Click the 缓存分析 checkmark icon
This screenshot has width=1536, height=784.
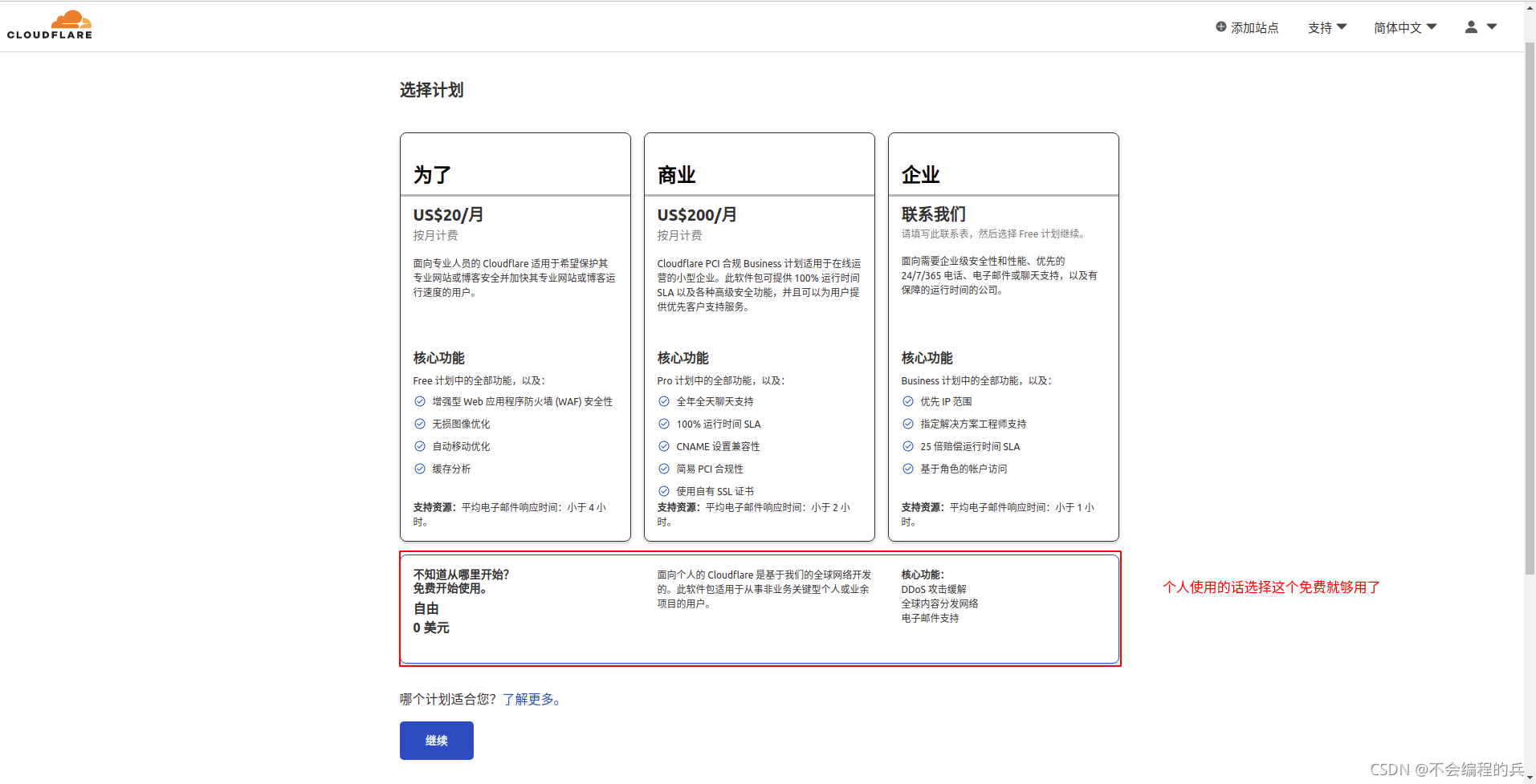click(420, 469)
